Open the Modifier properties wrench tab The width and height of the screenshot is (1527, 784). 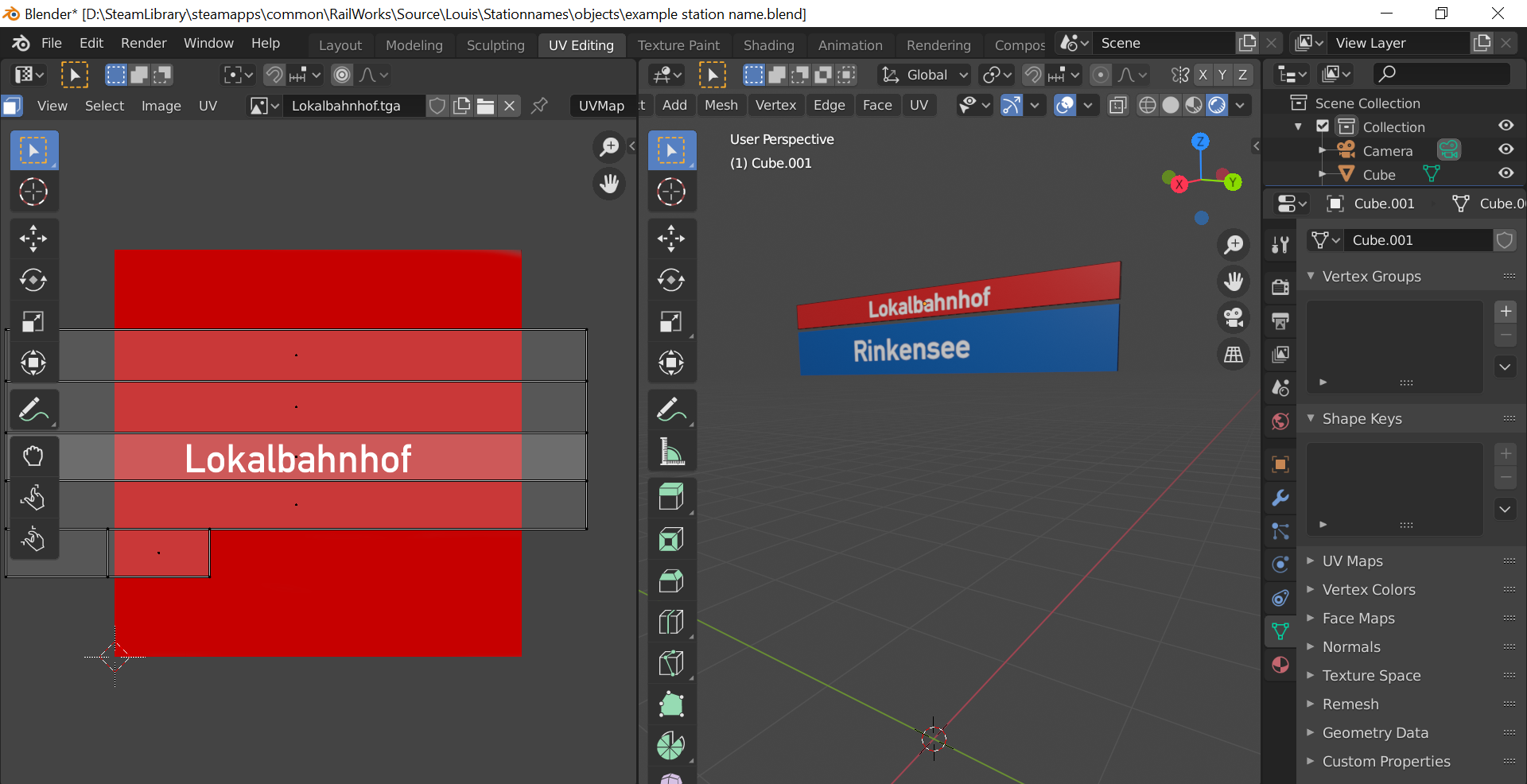tap(1280, 498)
